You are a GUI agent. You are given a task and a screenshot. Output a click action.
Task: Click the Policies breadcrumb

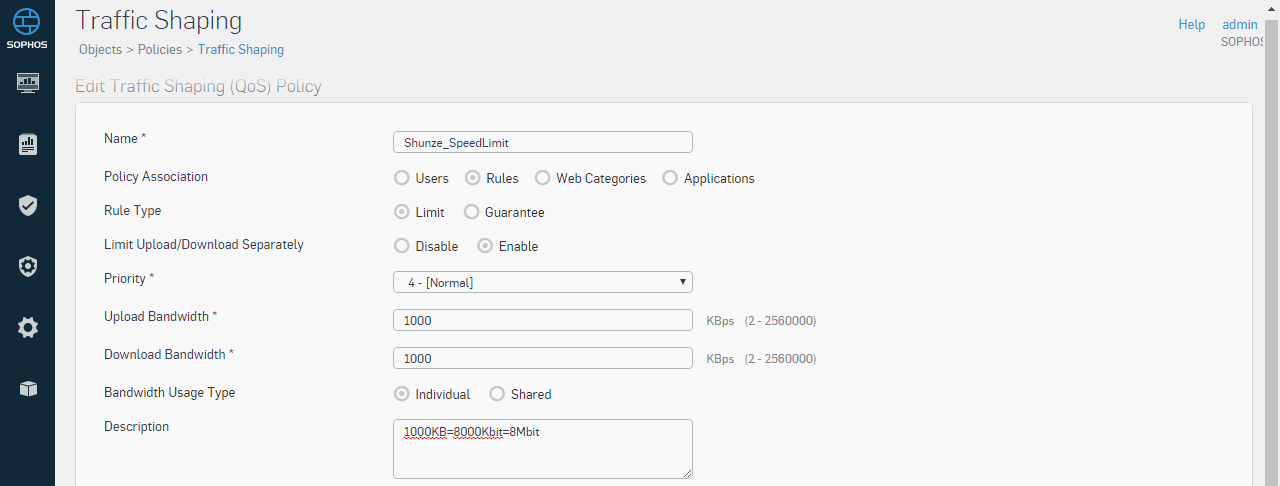[x=160, y=49]
